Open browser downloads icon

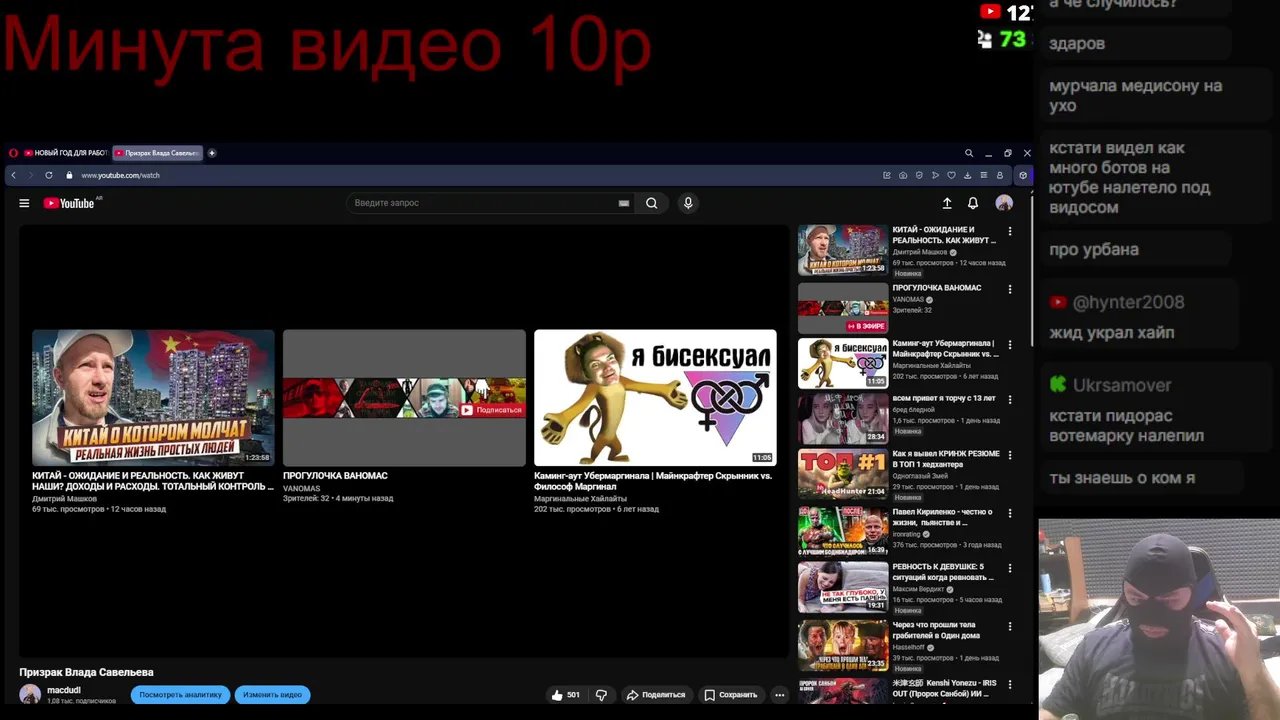click(967, 175)
